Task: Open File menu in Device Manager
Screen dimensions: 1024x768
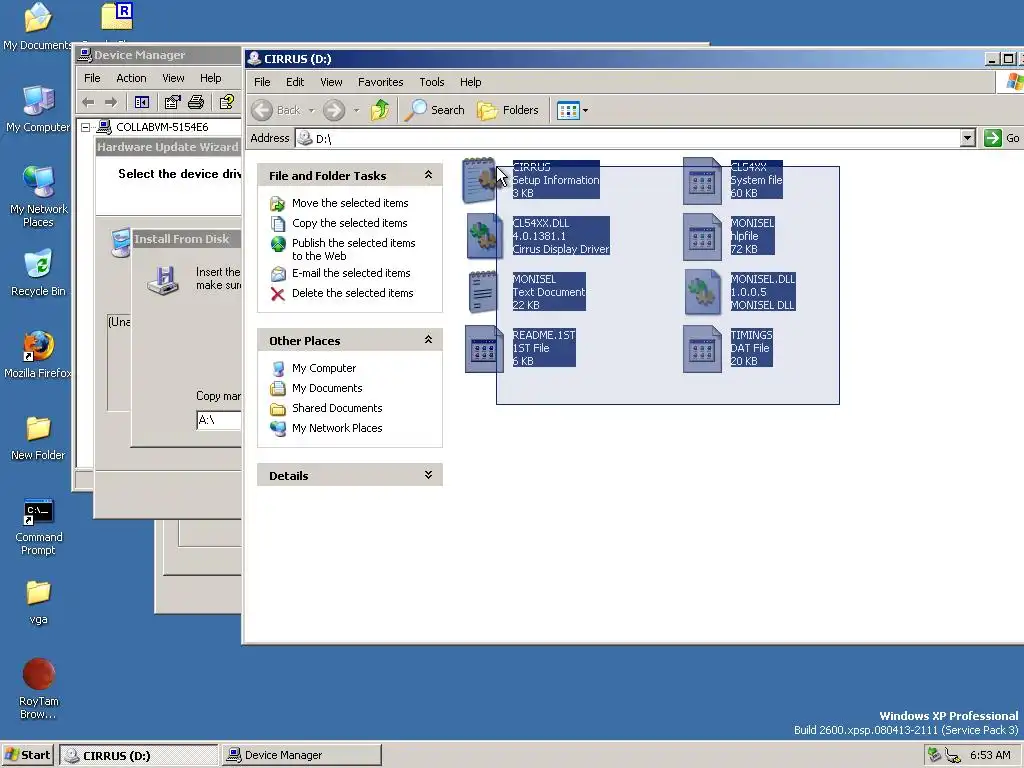Action: (x=92, y=78)
